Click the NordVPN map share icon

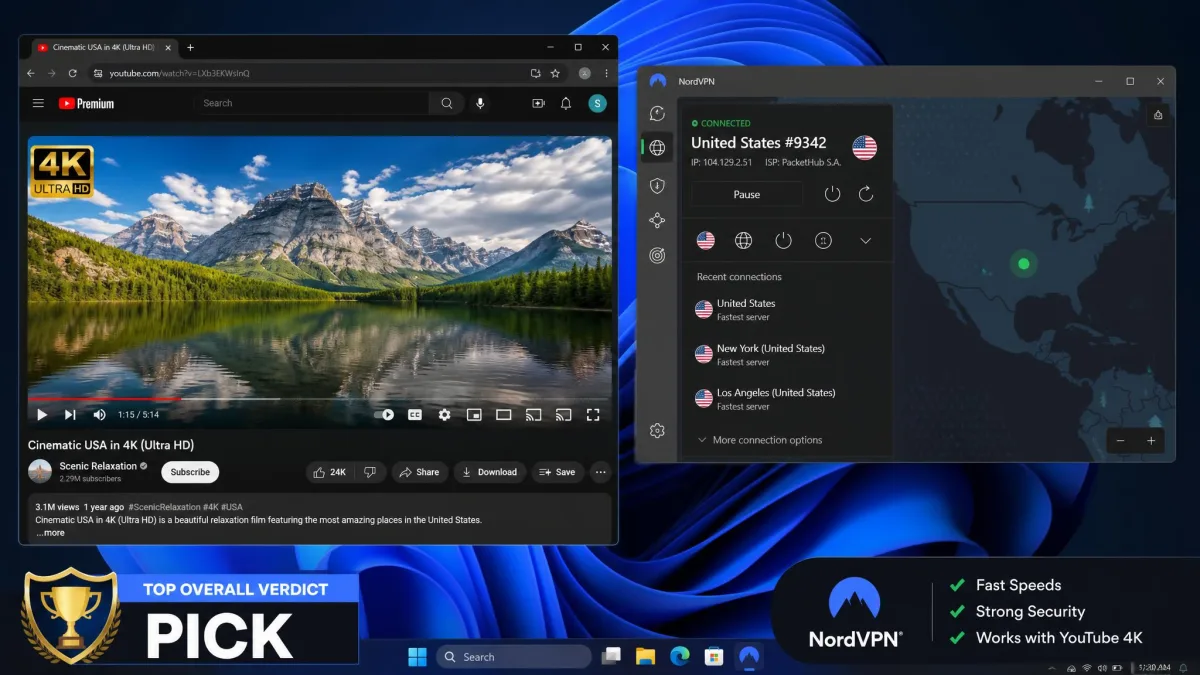pyautogui.click(x=1158, y=115)
